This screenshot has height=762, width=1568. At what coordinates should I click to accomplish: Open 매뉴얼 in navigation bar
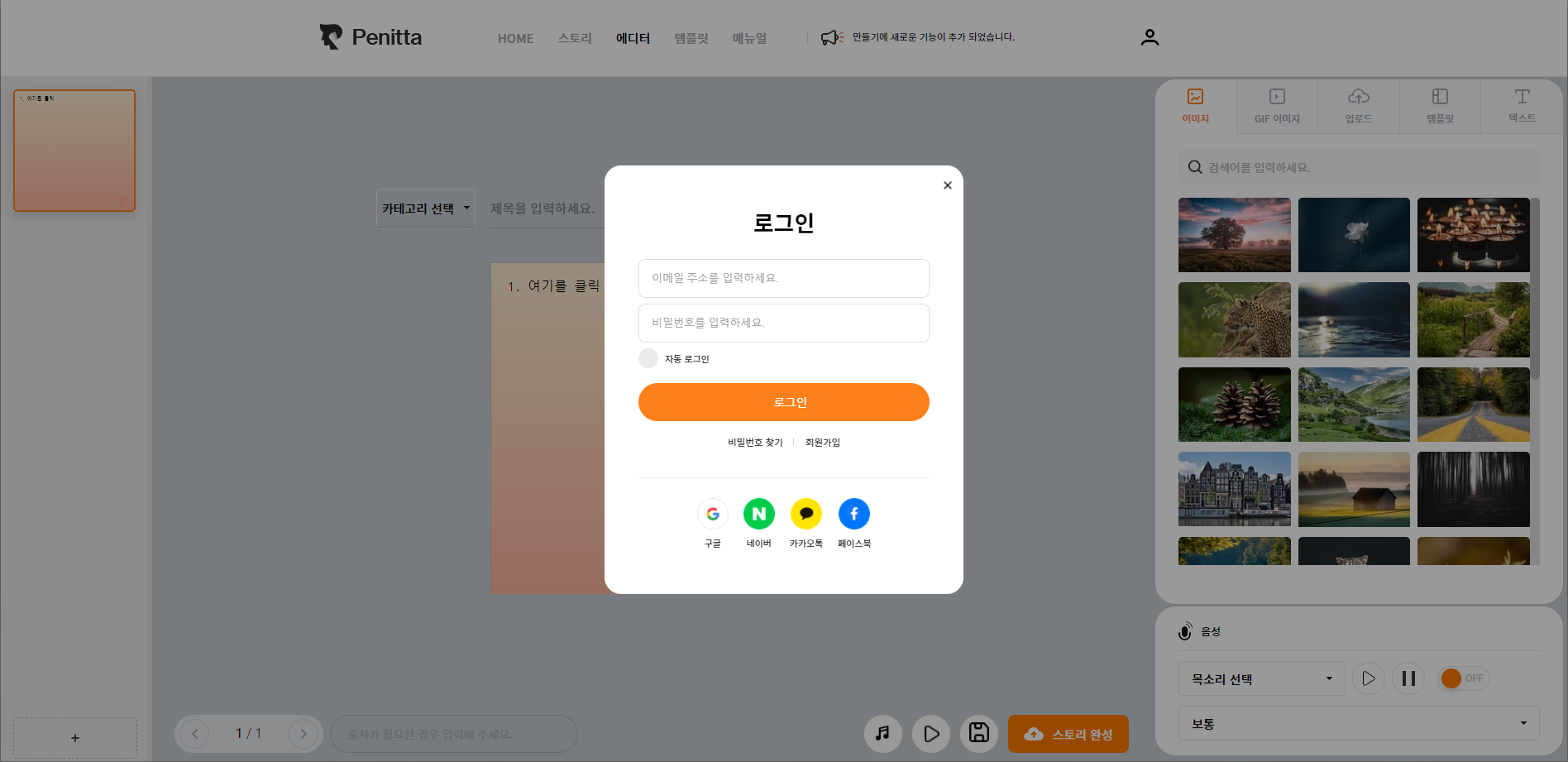[x=749, y=38]
